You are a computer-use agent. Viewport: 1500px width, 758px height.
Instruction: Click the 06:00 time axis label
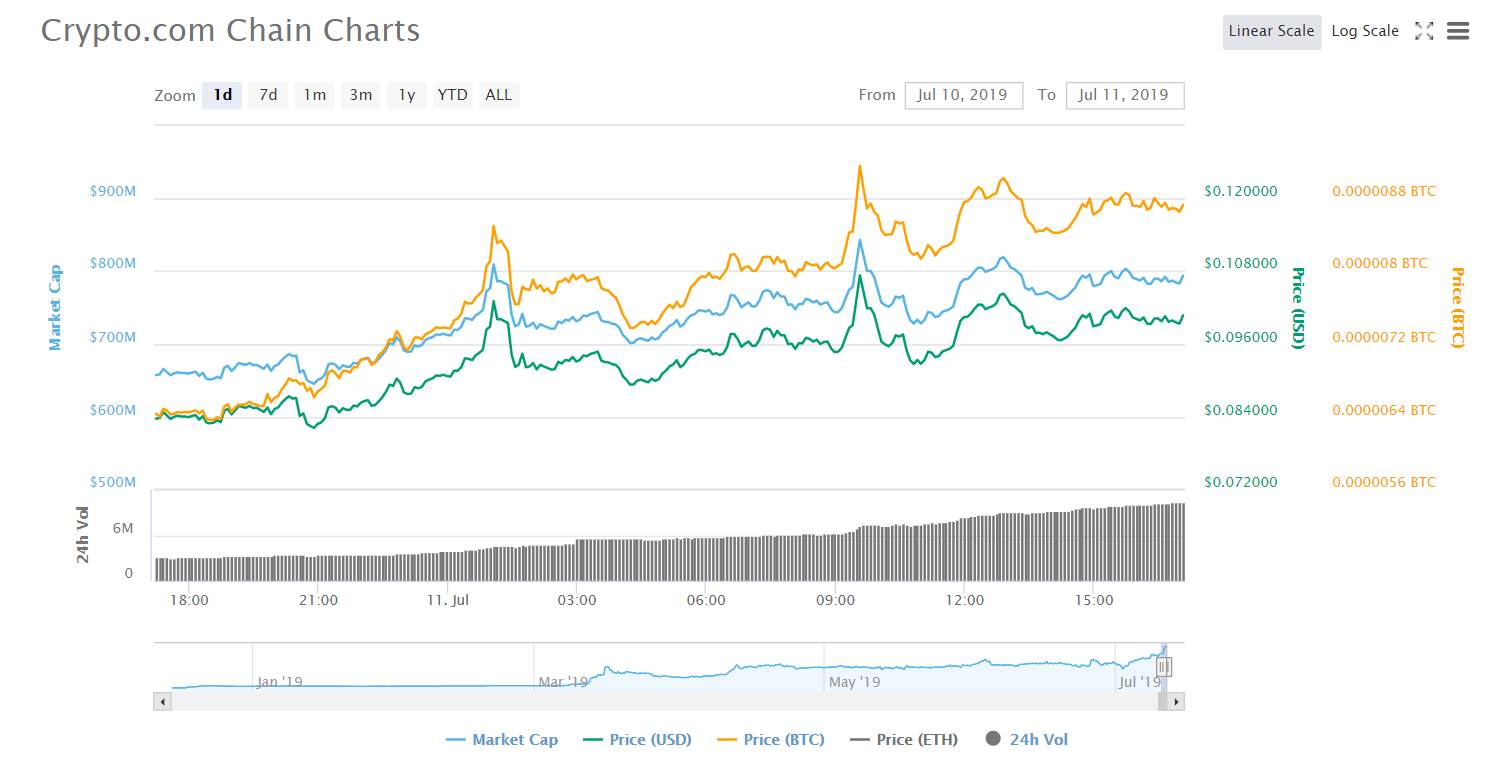[706, 600]
